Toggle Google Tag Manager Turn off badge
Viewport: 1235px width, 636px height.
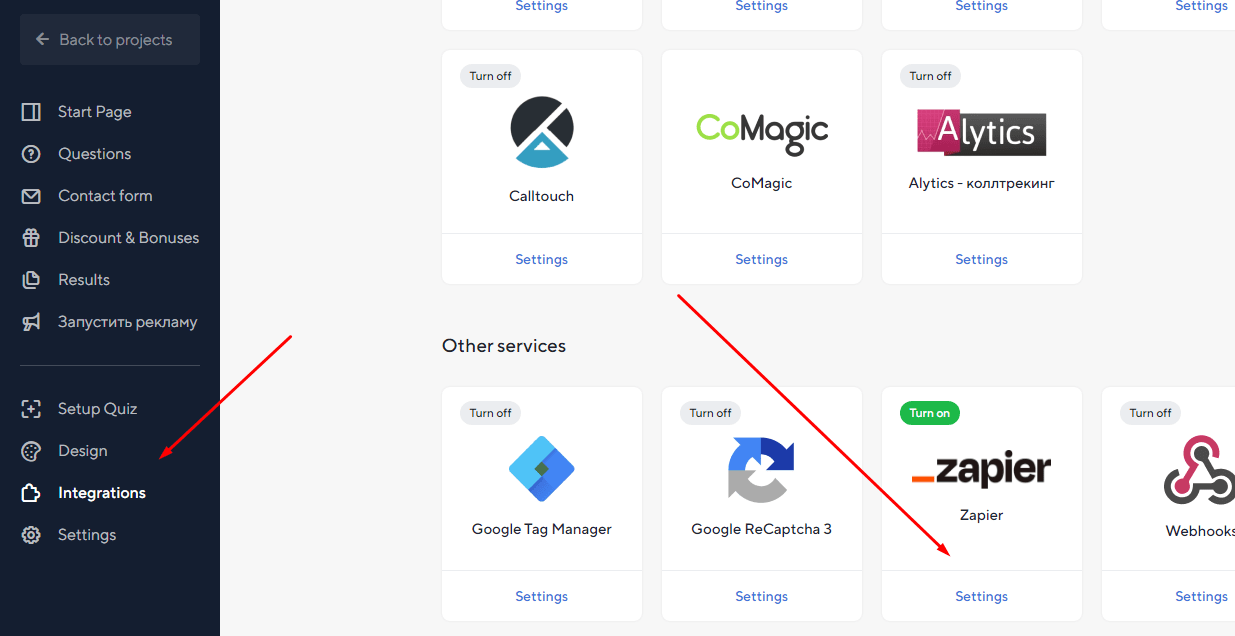pyautogui.click(x=491, y=413)
